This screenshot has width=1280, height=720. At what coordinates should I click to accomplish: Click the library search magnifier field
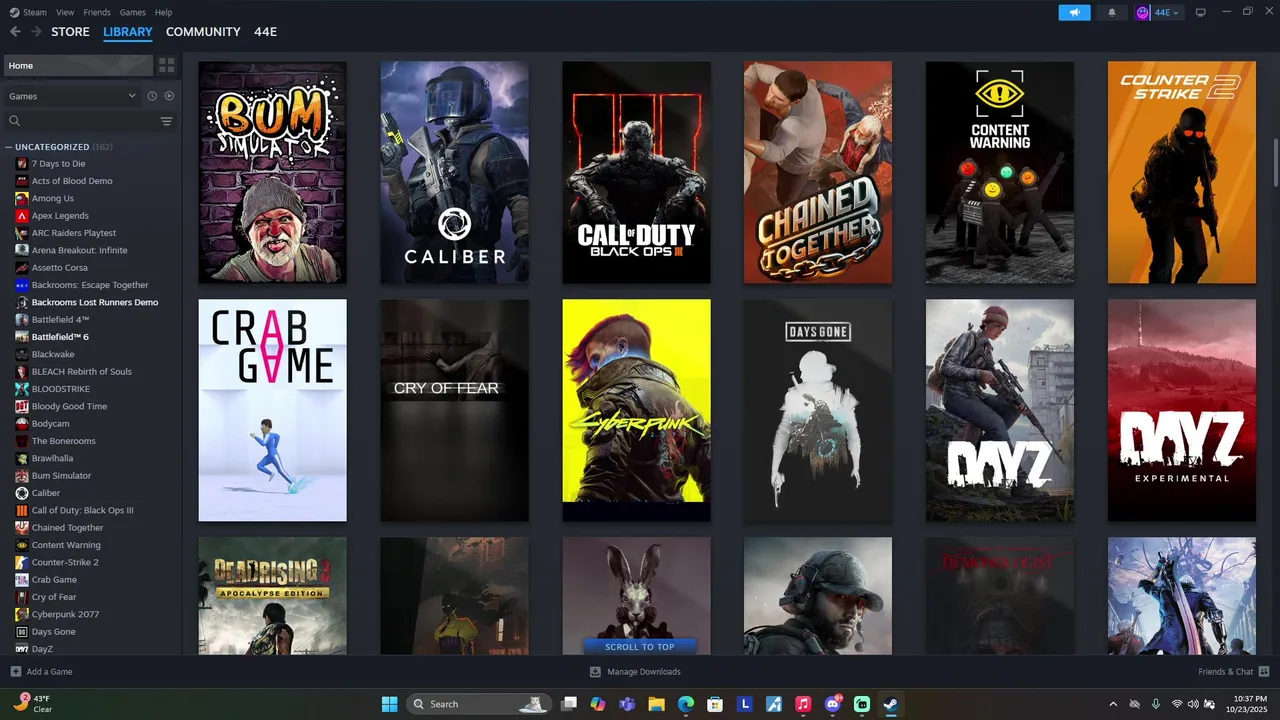point(80,121)
